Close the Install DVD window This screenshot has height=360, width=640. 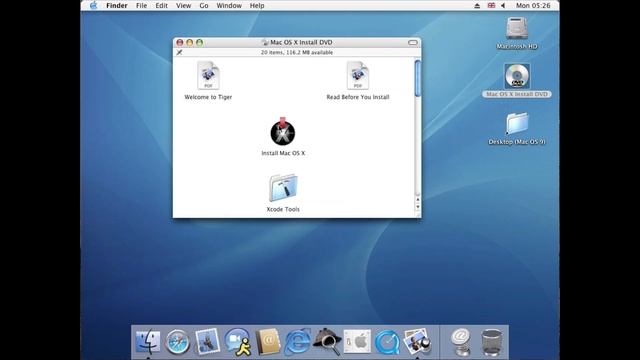pos(180,42)
